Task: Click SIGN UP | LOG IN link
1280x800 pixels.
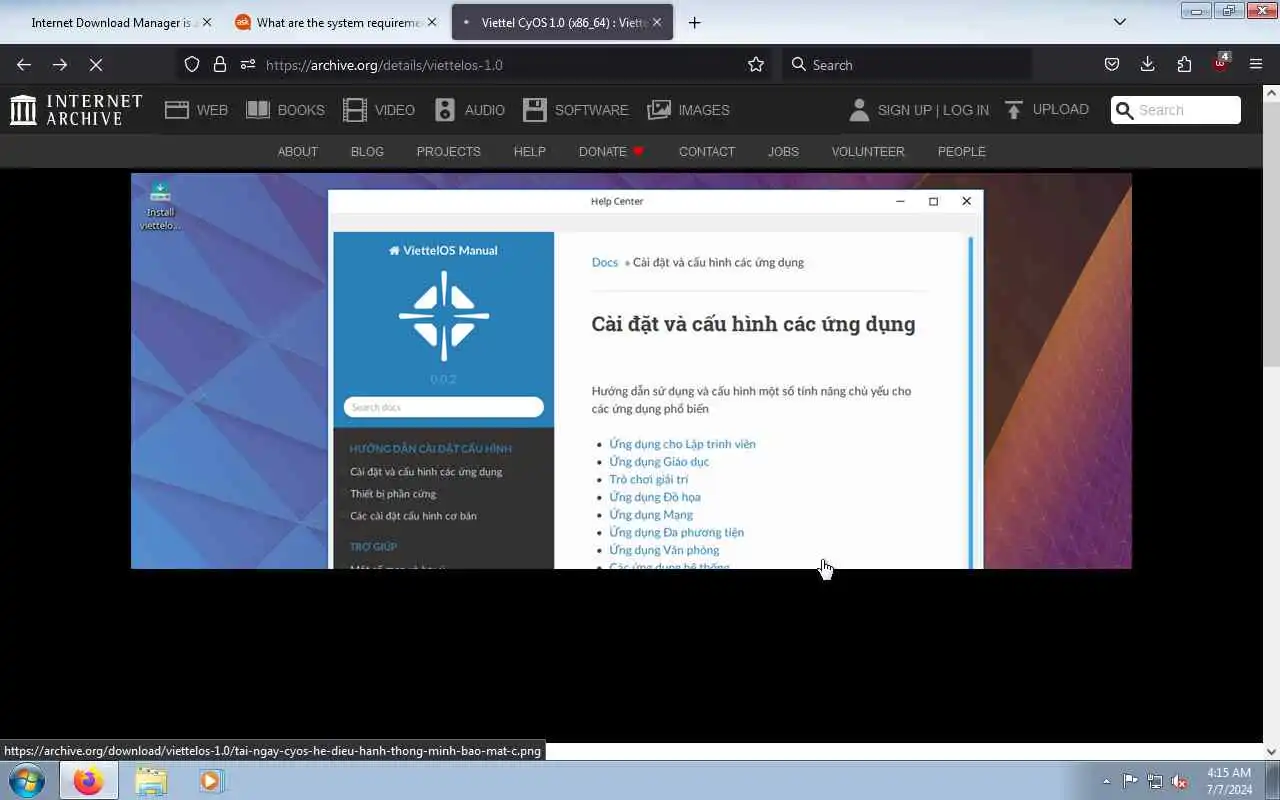Action: (x=933, y=110)
